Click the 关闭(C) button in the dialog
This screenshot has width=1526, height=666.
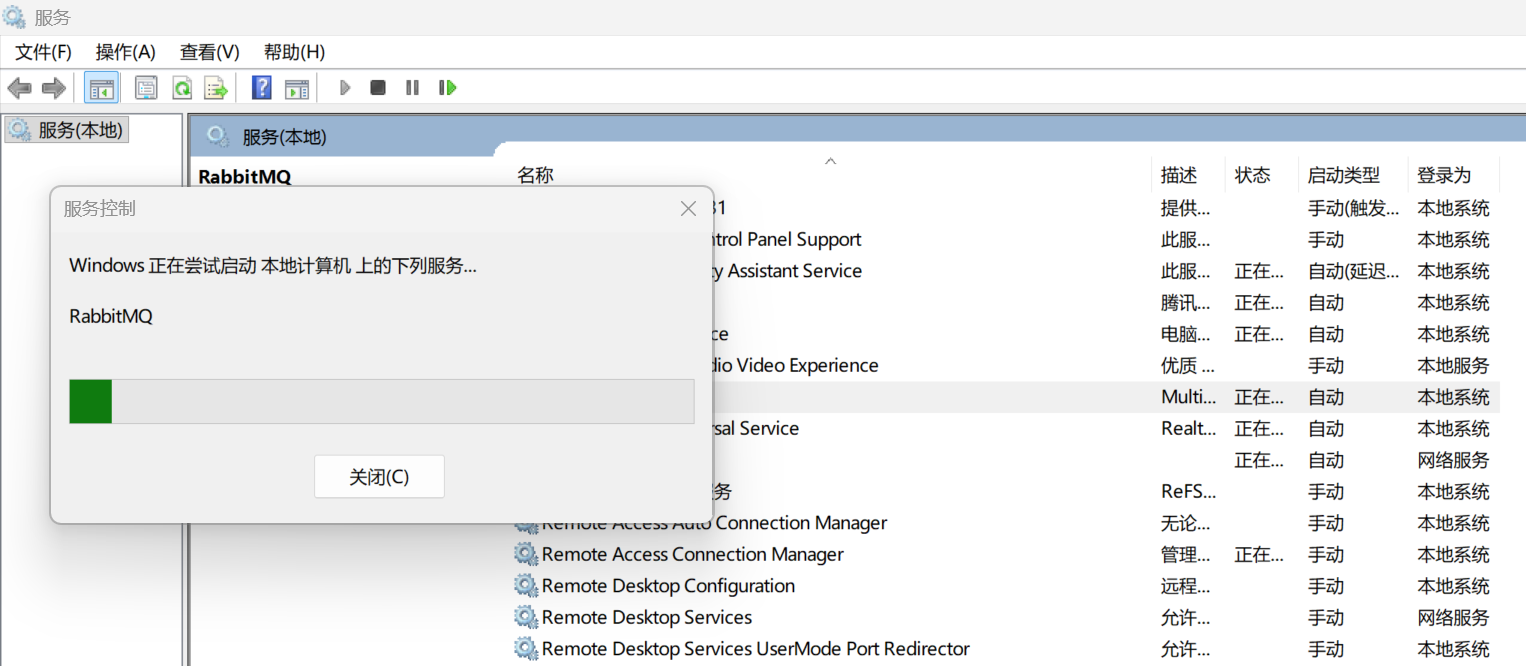click(x=379, y=477)
